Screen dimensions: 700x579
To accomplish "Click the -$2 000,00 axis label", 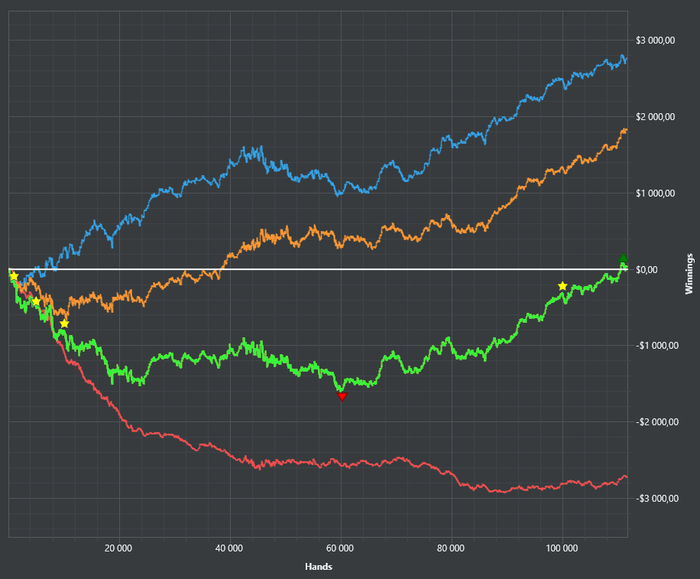I will coord(655,422).
